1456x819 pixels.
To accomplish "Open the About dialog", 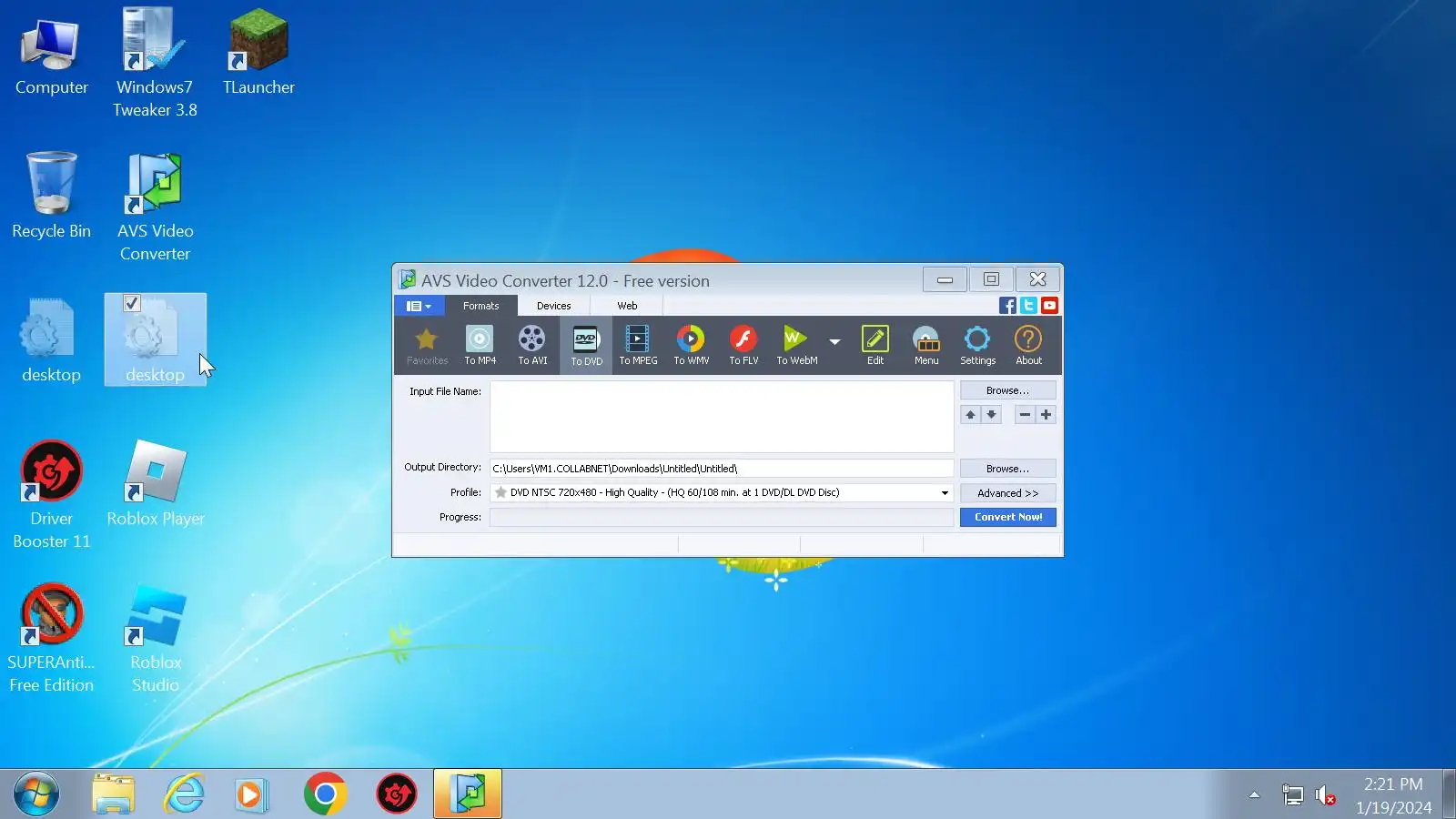I will point(1028,346).
